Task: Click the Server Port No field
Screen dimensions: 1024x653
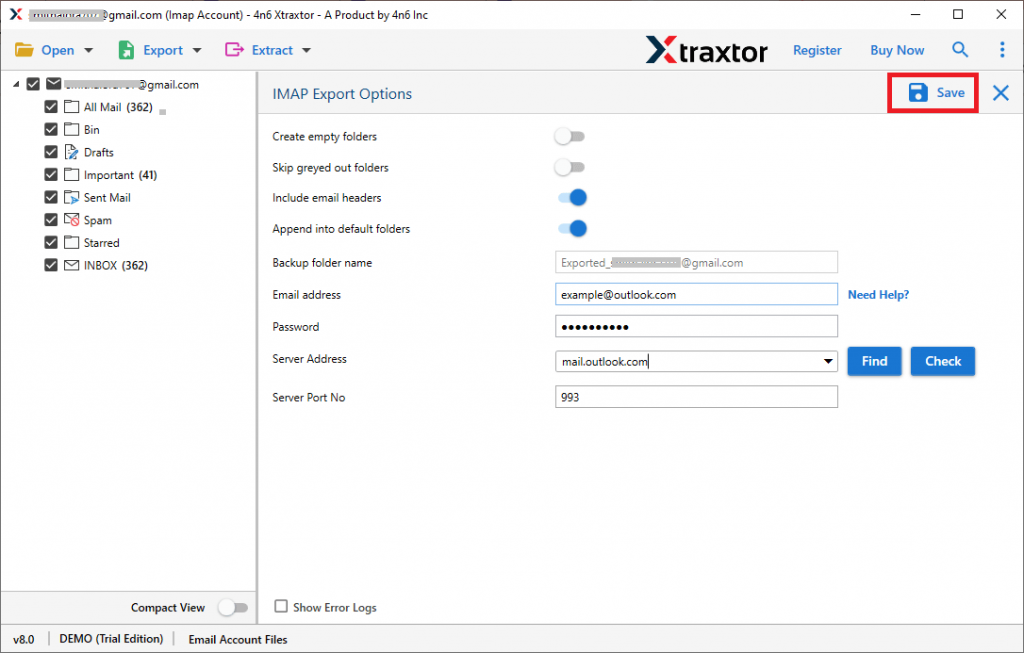Action: point(696,396)
